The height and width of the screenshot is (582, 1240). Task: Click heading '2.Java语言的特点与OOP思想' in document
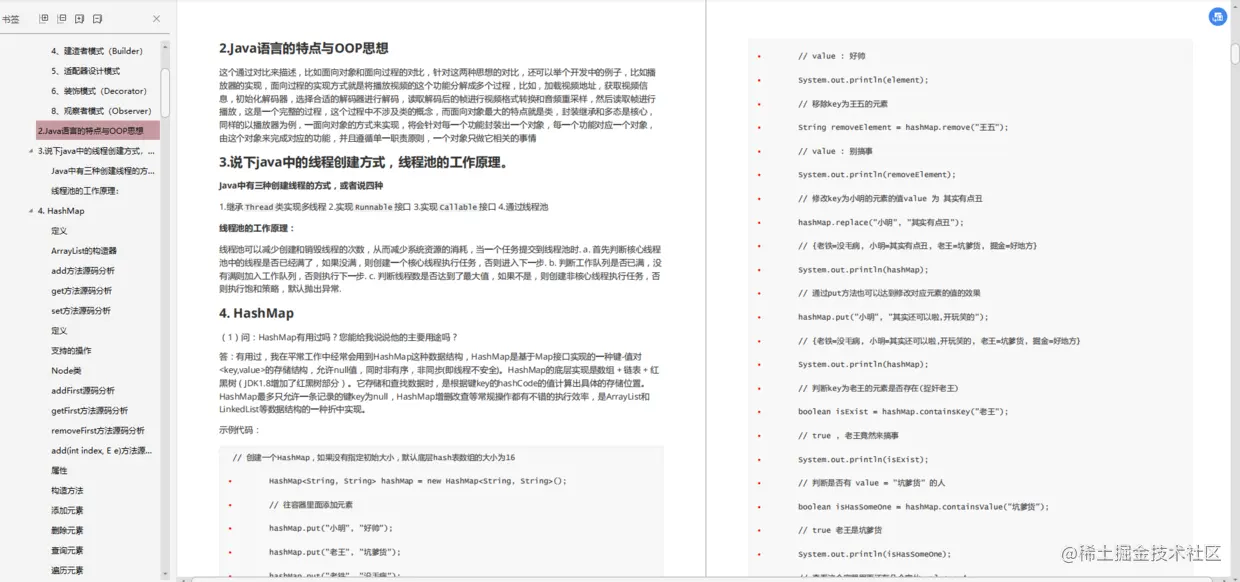(304, 48)
